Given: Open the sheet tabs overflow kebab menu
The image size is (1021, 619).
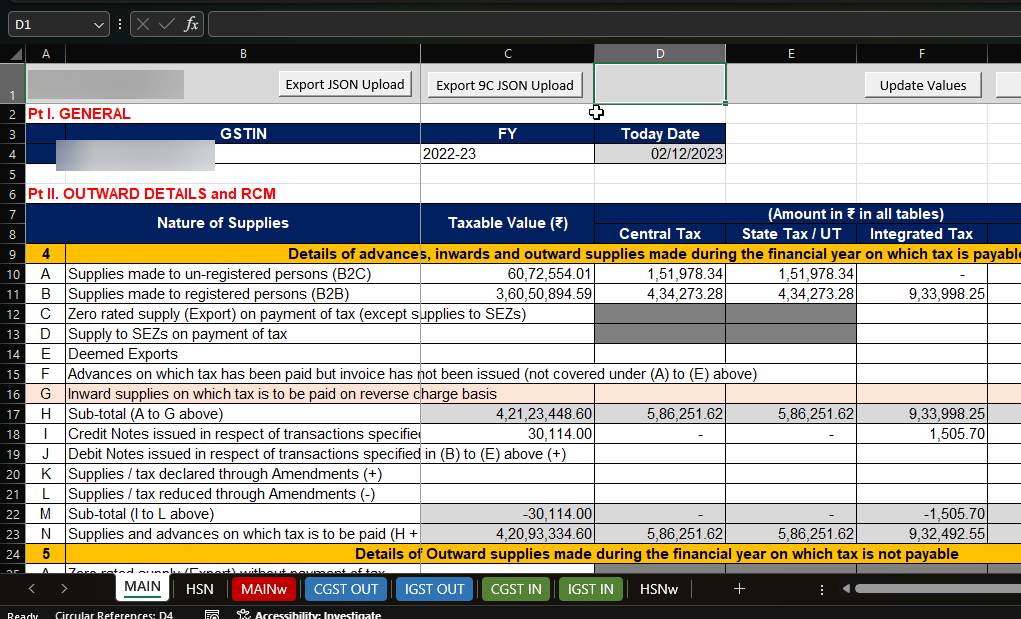Looking at the screenshot, I should pos(822,590).
